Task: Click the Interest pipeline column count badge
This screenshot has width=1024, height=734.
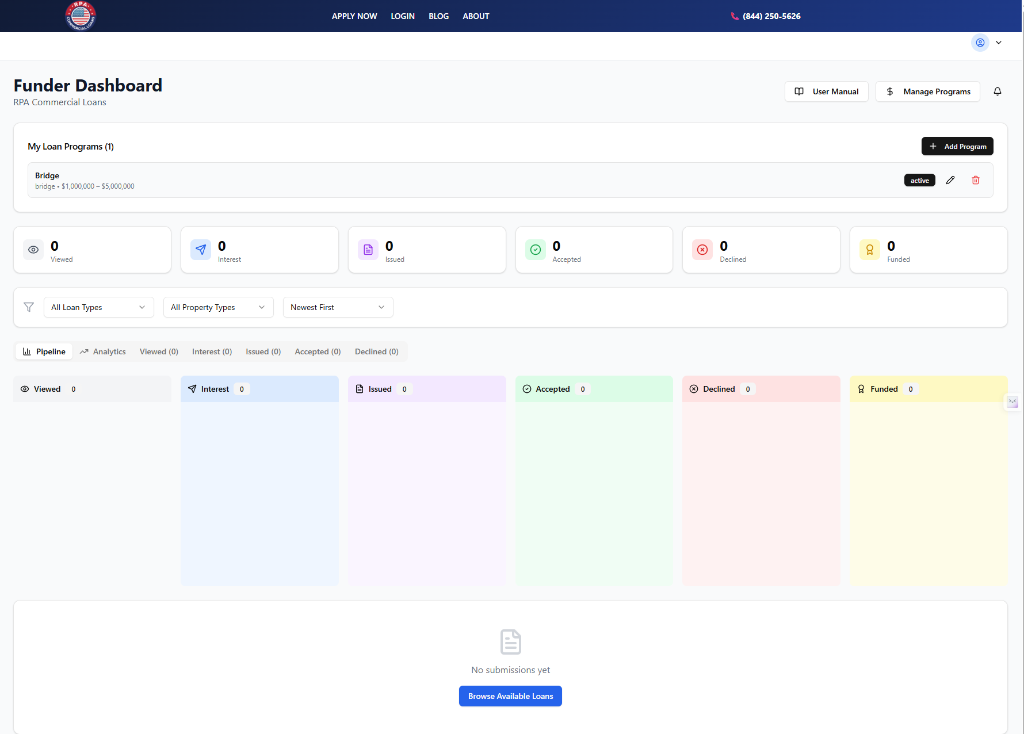Action: click(242, 389)
